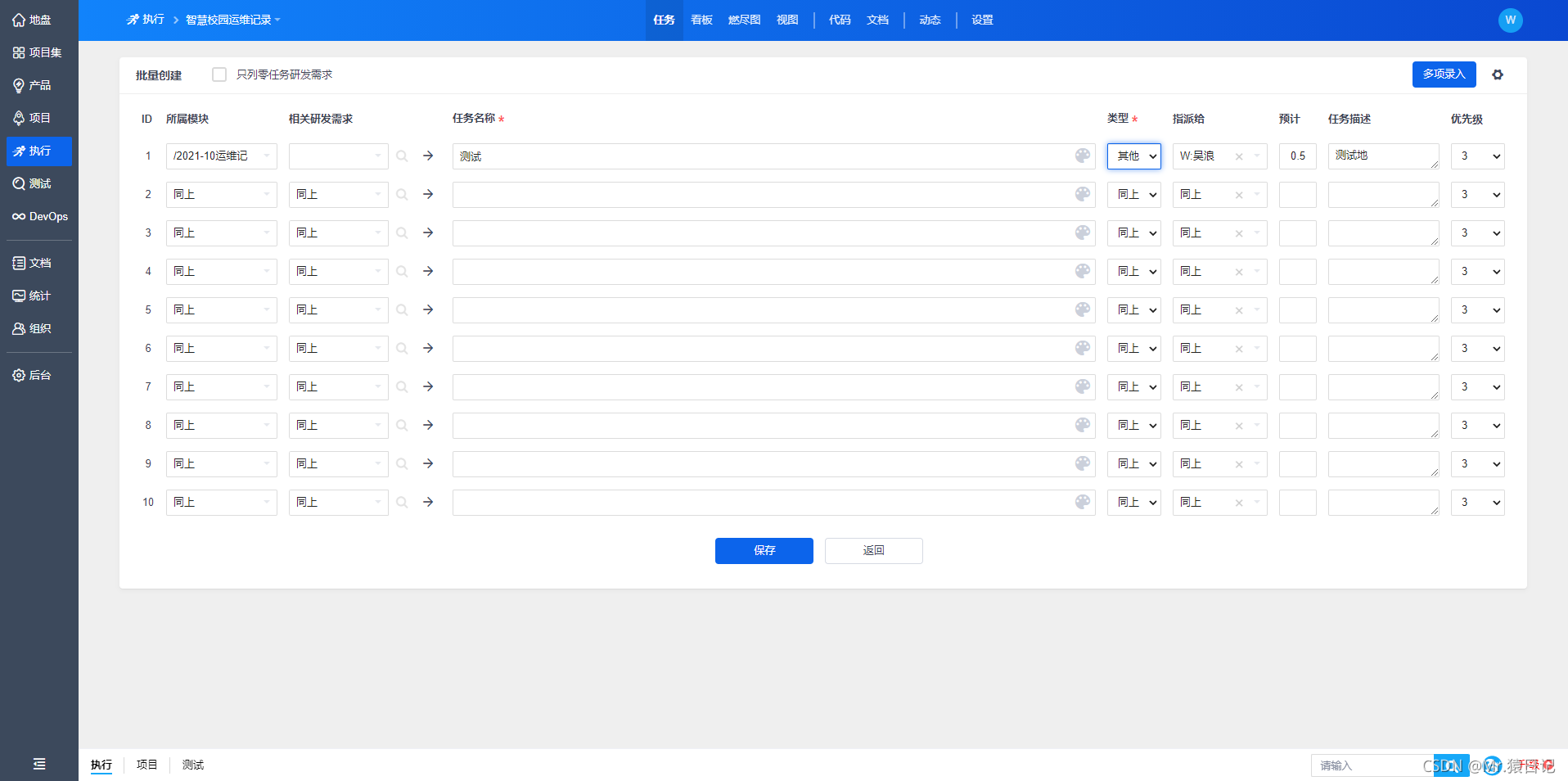Click the task name field containing 测试
The image size is (1568, 781).
click(774, 156)
